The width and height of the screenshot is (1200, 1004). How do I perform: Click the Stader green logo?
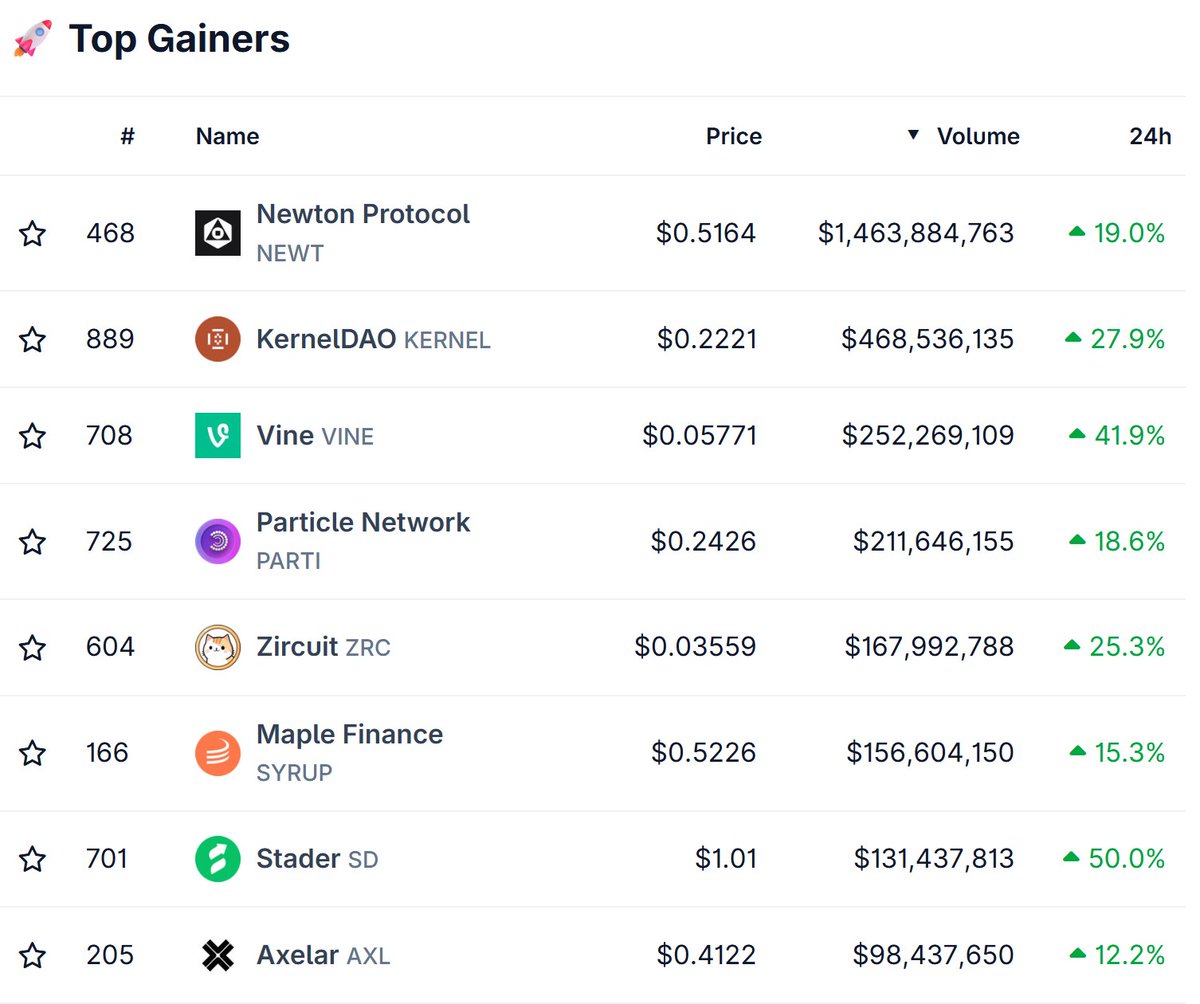point(217,859)
